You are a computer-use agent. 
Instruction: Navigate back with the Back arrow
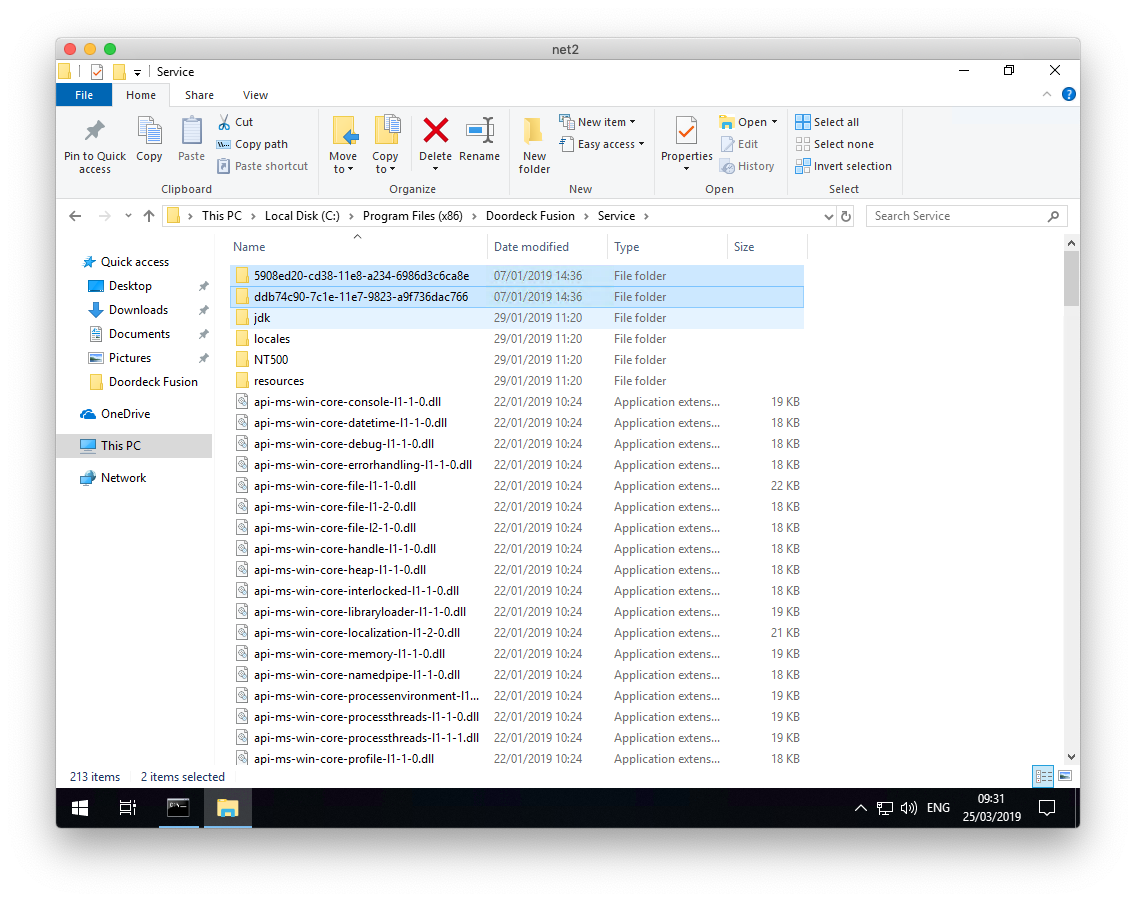(75, 215)
